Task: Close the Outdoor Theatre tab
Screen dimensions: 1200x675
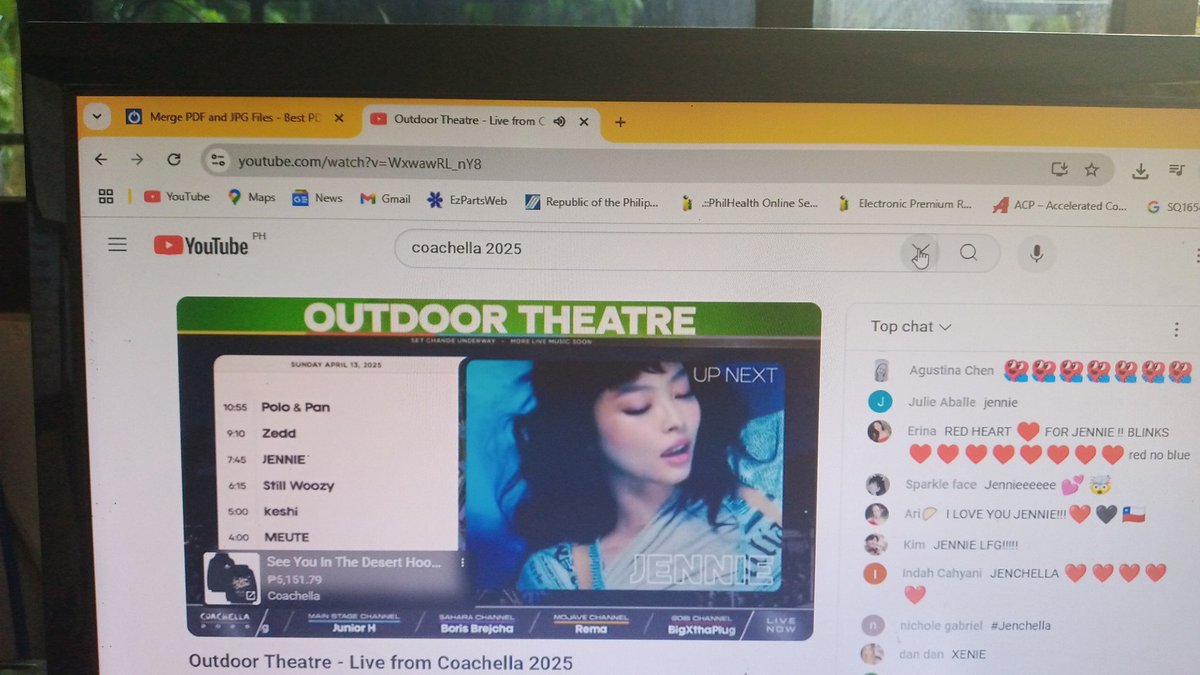Action: [x=584, y=122]
